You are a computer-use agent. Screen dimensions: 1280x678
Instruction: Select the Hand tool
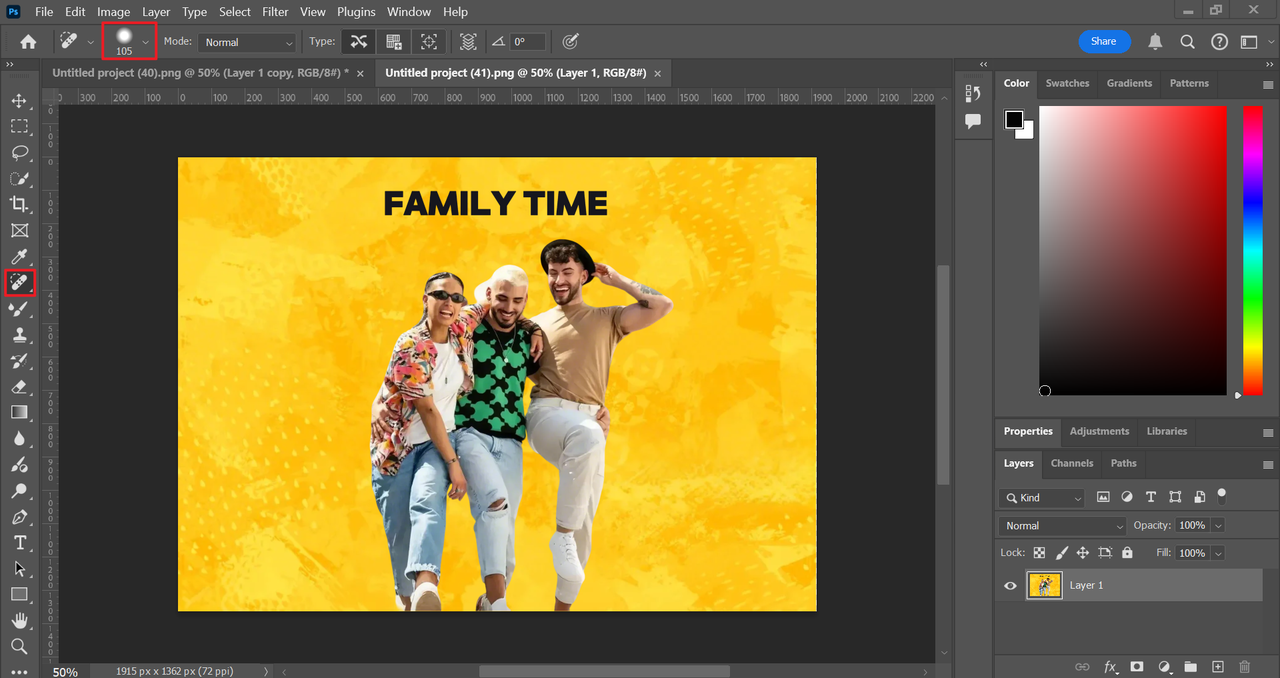point(19,621)
